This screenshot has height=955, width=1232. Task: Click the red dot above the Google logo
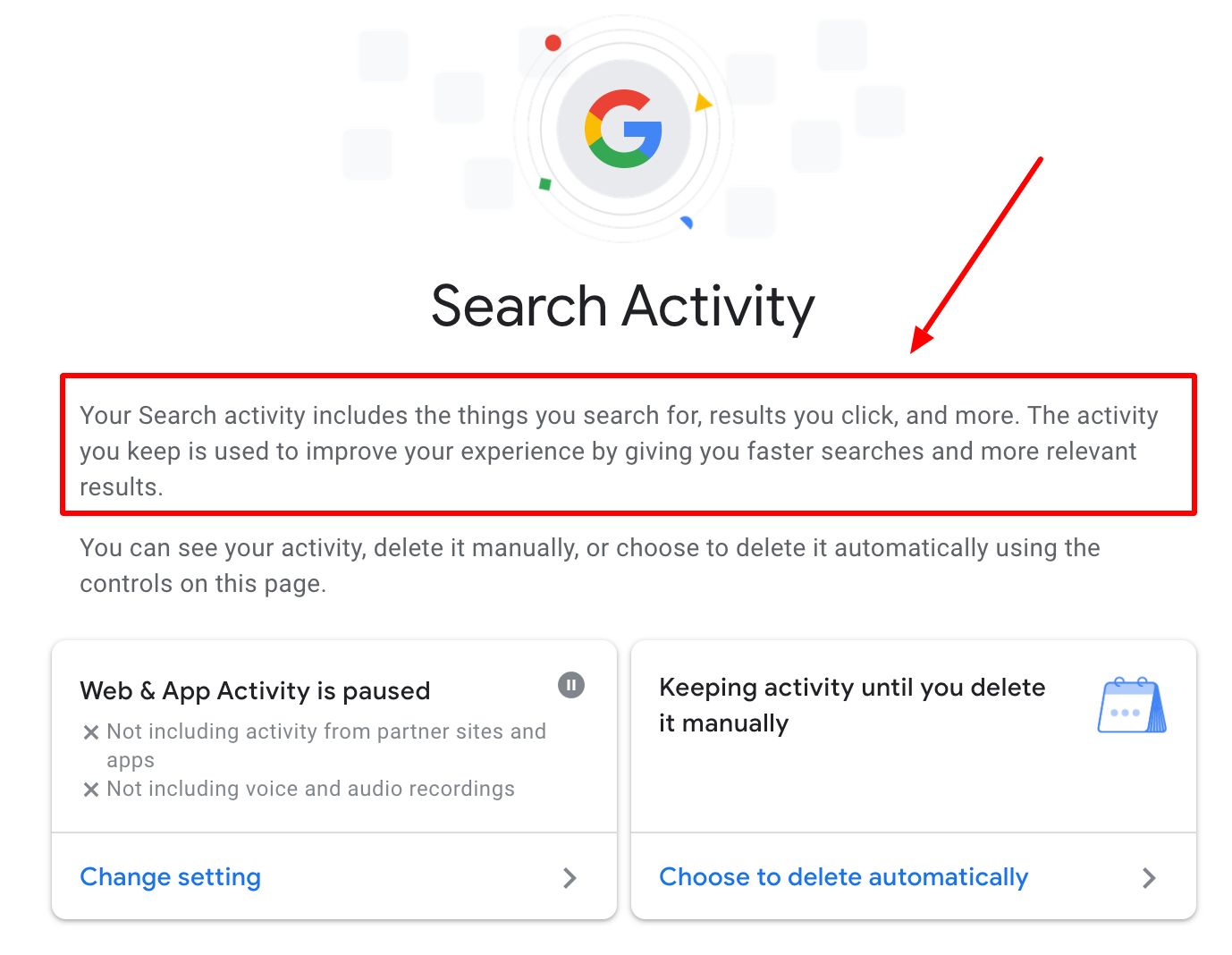[553, 43]
